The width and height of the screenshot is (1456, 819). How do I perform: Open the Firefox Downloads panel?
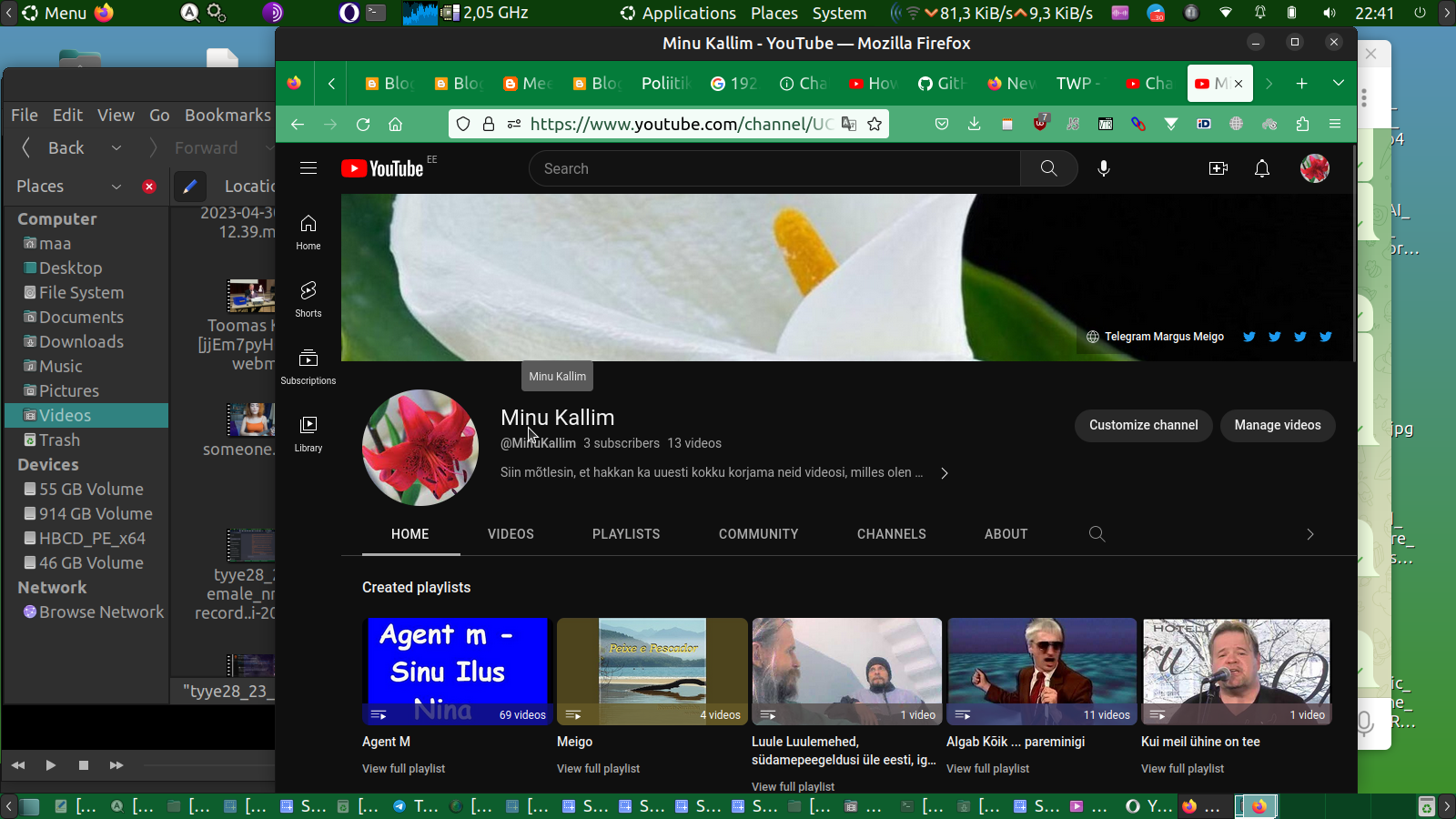tap(974, 124)
